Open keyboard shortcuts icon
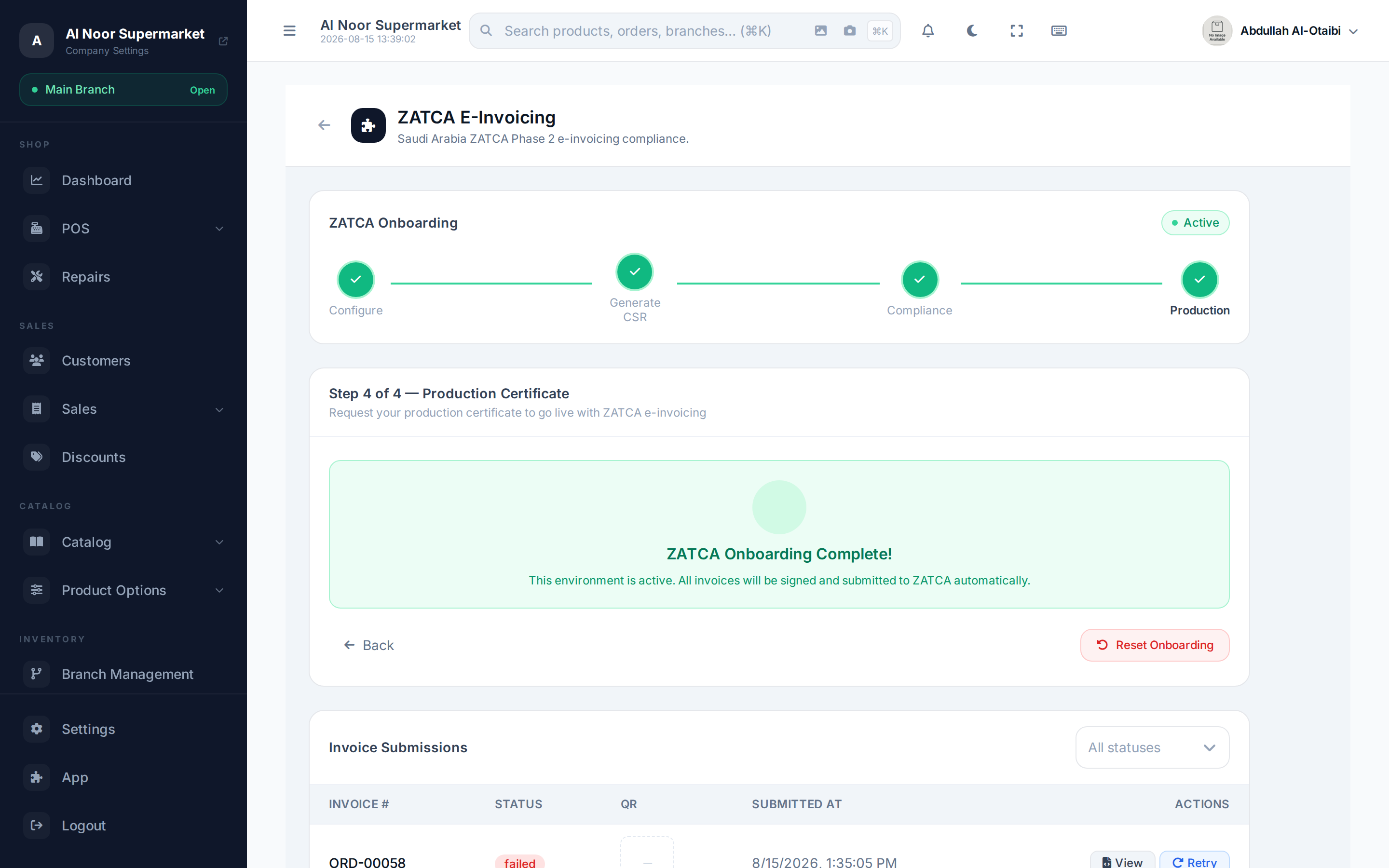 point(1059,30)
